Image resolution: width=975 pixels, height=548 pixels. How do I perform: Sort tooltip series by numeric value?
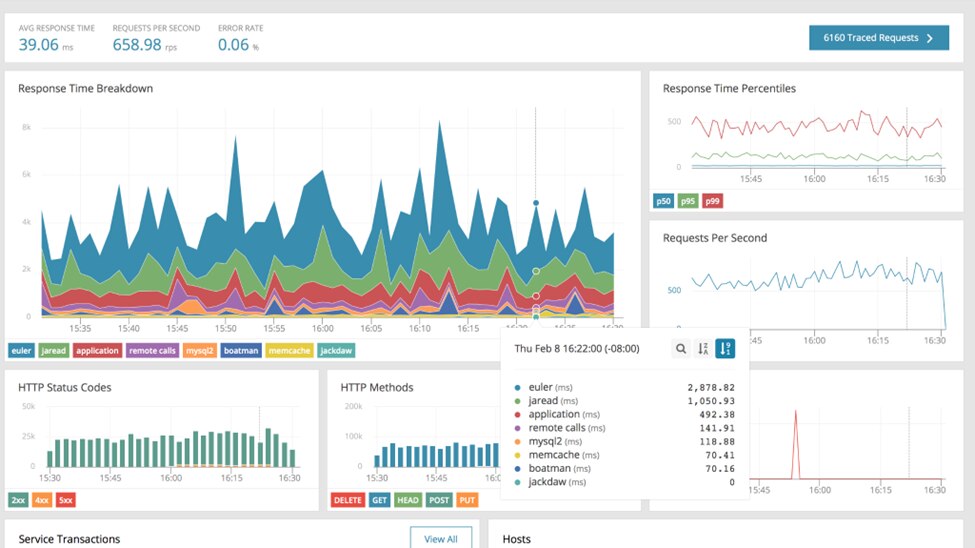[725, 349]
